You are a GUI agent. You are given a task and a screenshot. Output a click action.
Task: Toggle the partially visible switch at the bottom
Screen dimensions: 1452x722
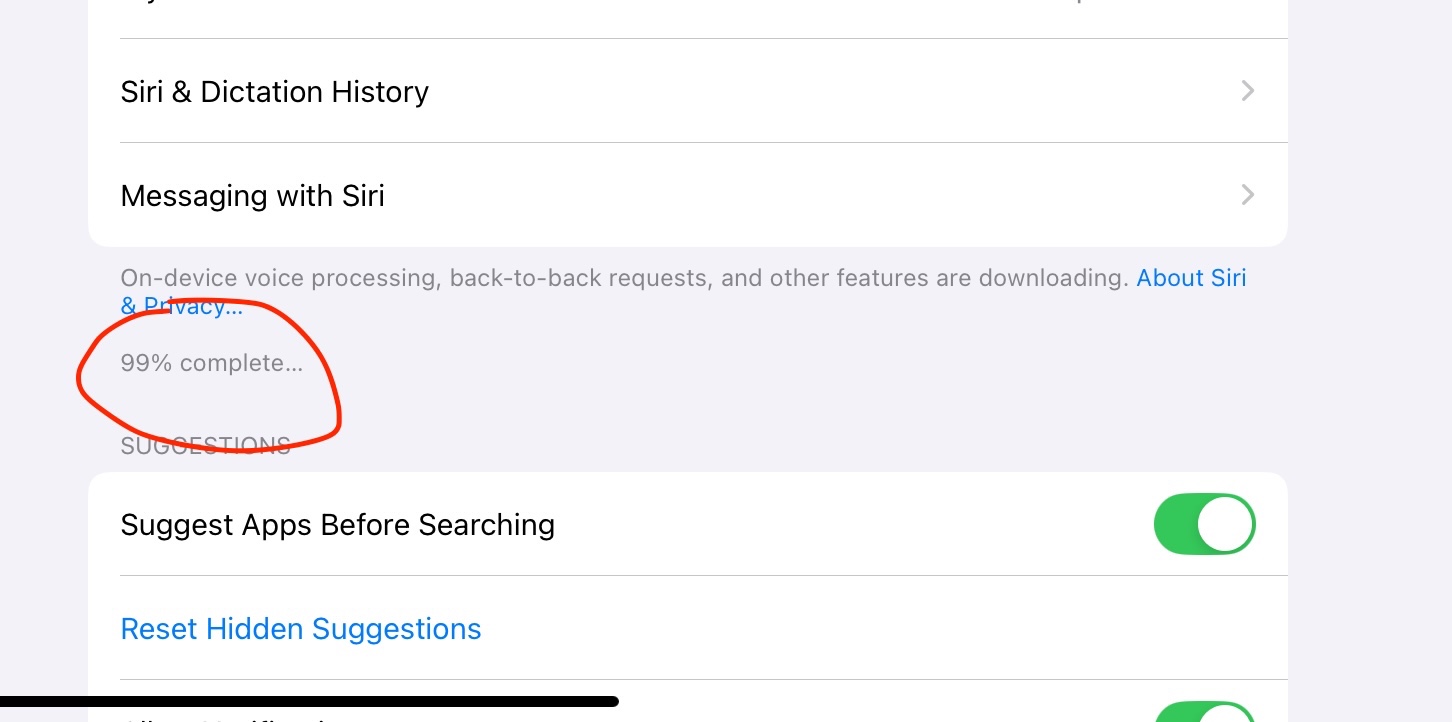(x=1205, y=712)
